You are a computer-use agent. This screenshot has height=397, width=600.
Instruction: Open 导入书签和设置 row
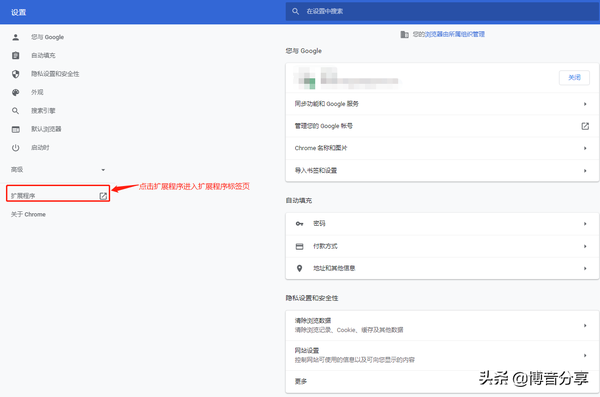442,170
